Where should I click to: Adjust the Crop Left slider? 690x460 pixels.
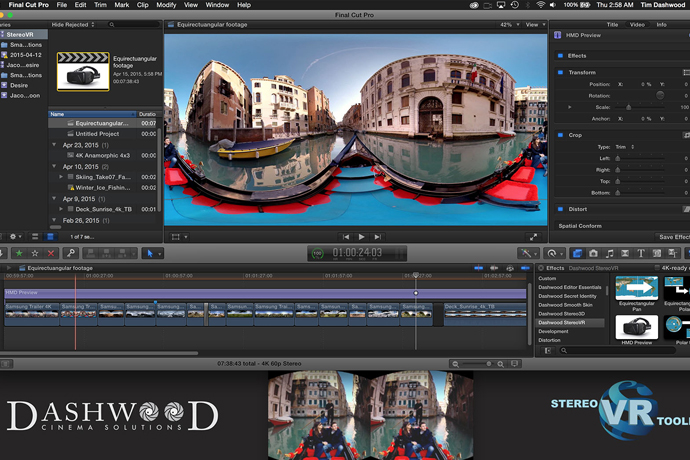tap(617, 158)
